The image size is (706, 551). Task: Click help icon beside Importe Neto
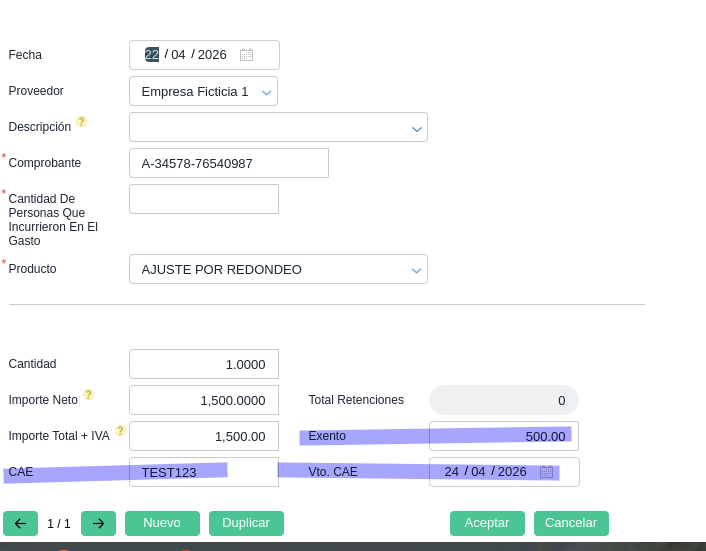(x=89, y=395)
